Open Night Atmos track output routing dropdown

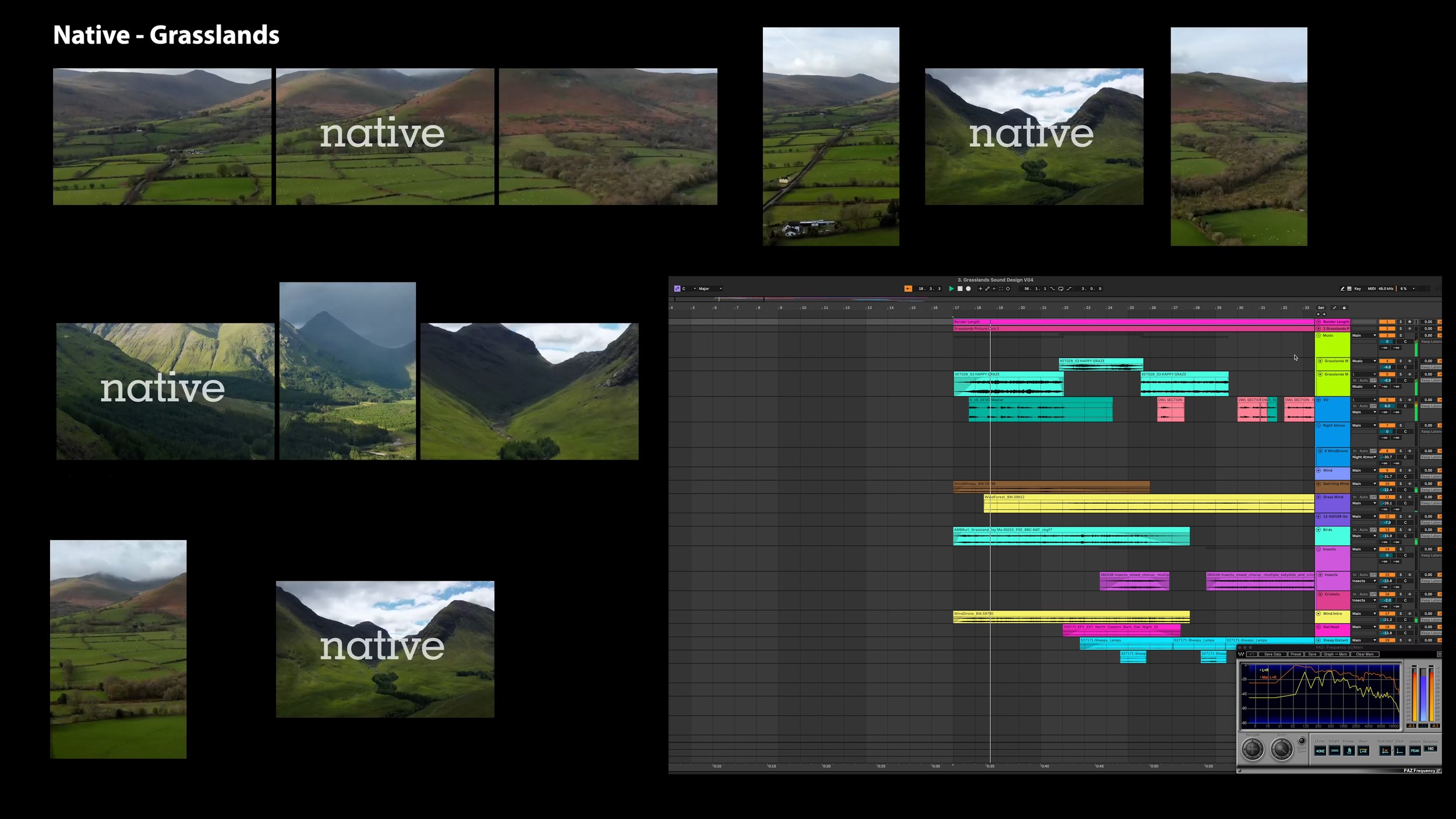point(1364,425)
